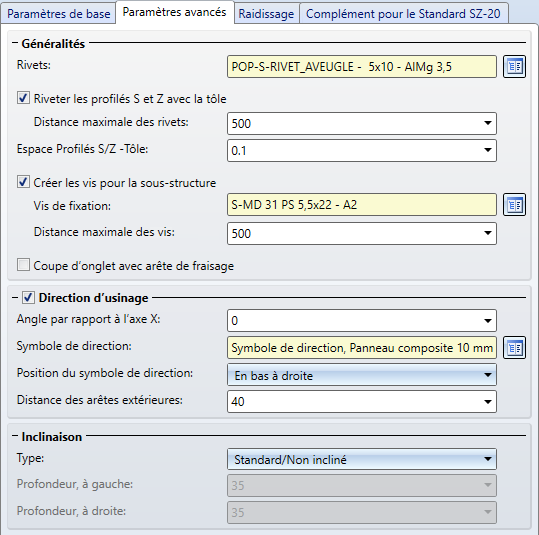539x535 pixels.
Task: Click the Angle par rapport à l'axe X field
Action: 362,320
